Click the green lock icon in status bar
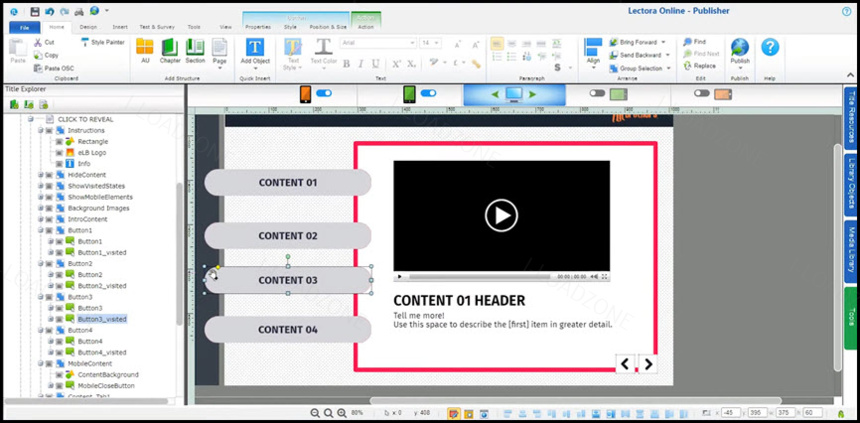This screenshot has width=860, height=423. click(840, 414)
